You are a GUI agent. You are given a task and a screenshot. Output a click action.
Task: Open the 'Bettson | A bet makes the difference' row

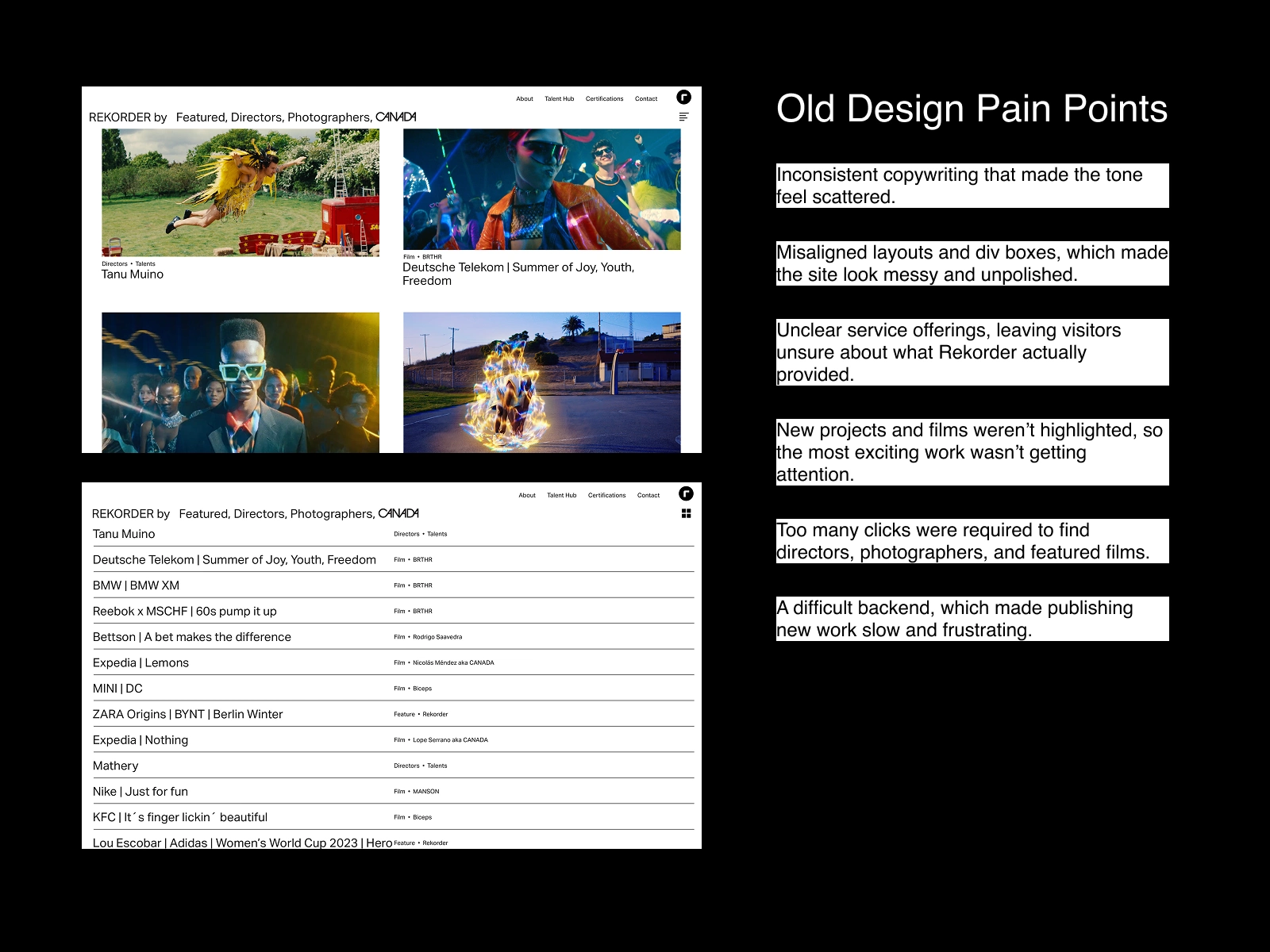click(x=393, y=637)
